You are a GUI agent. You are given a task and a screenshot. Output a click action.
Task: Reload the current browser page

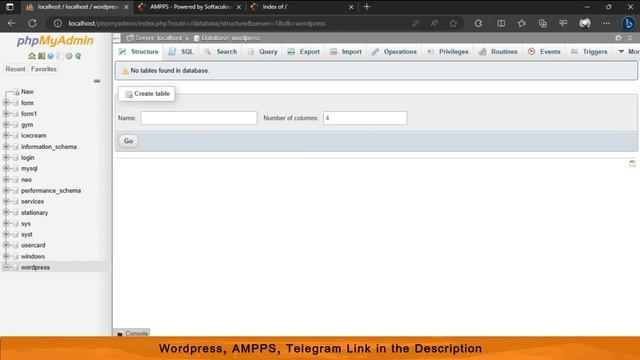(x=32, y=23)
